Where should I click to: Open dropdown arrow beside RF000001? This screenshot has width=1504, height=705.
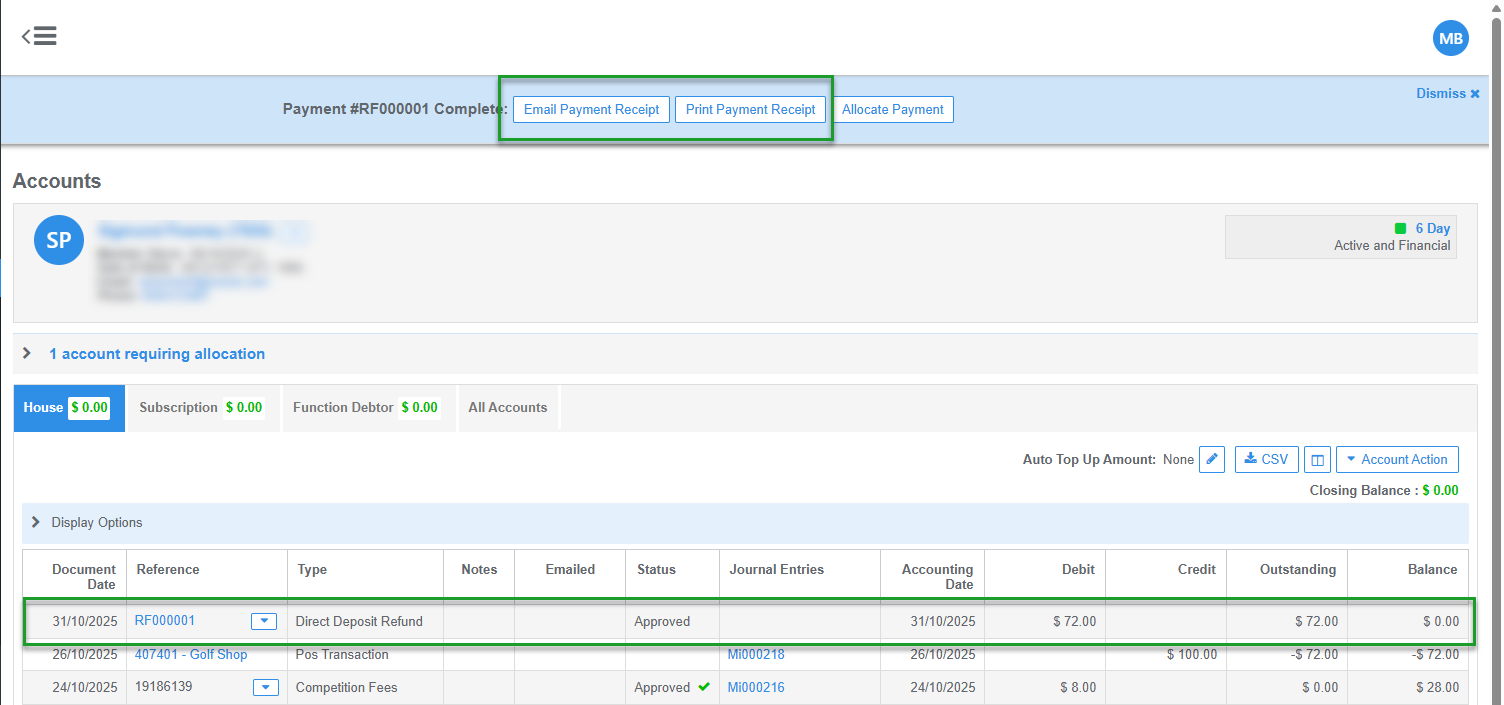click(264, 621)
